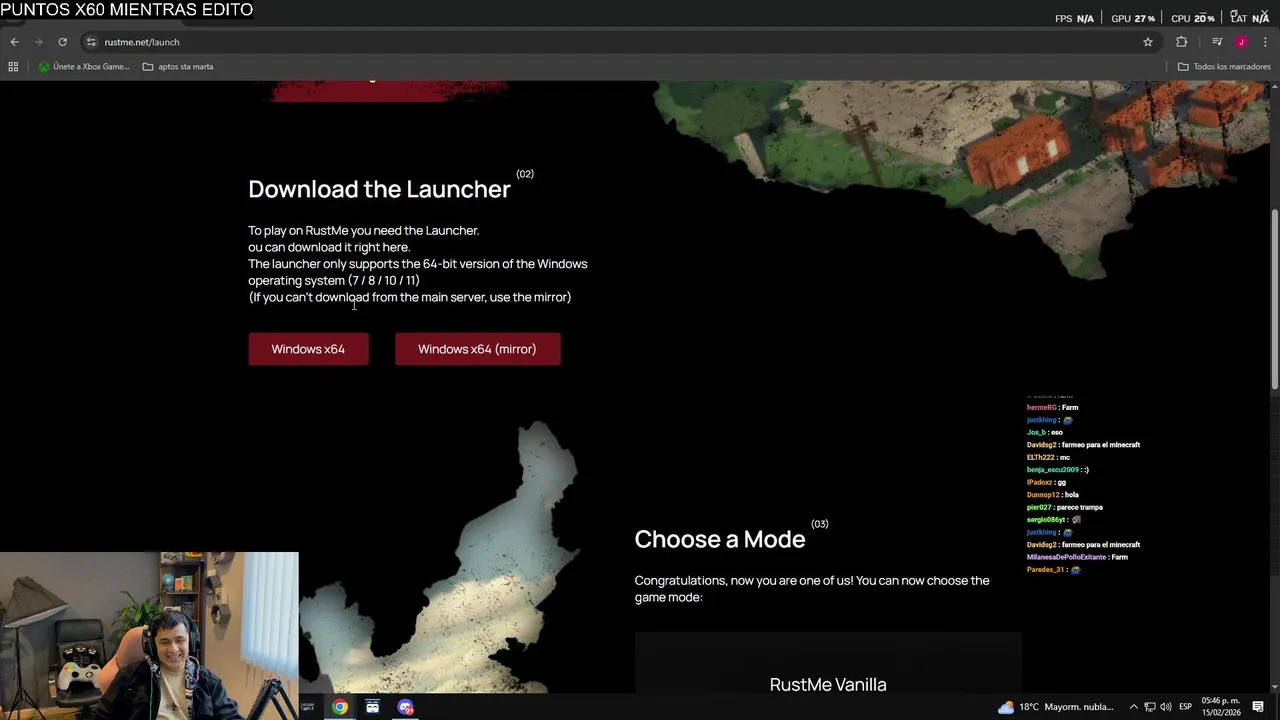The width and height of the screenshot is (1280, 720).
Task: Download the Windows x64 (mirror) launcher
Action: (x=477, y=349)
